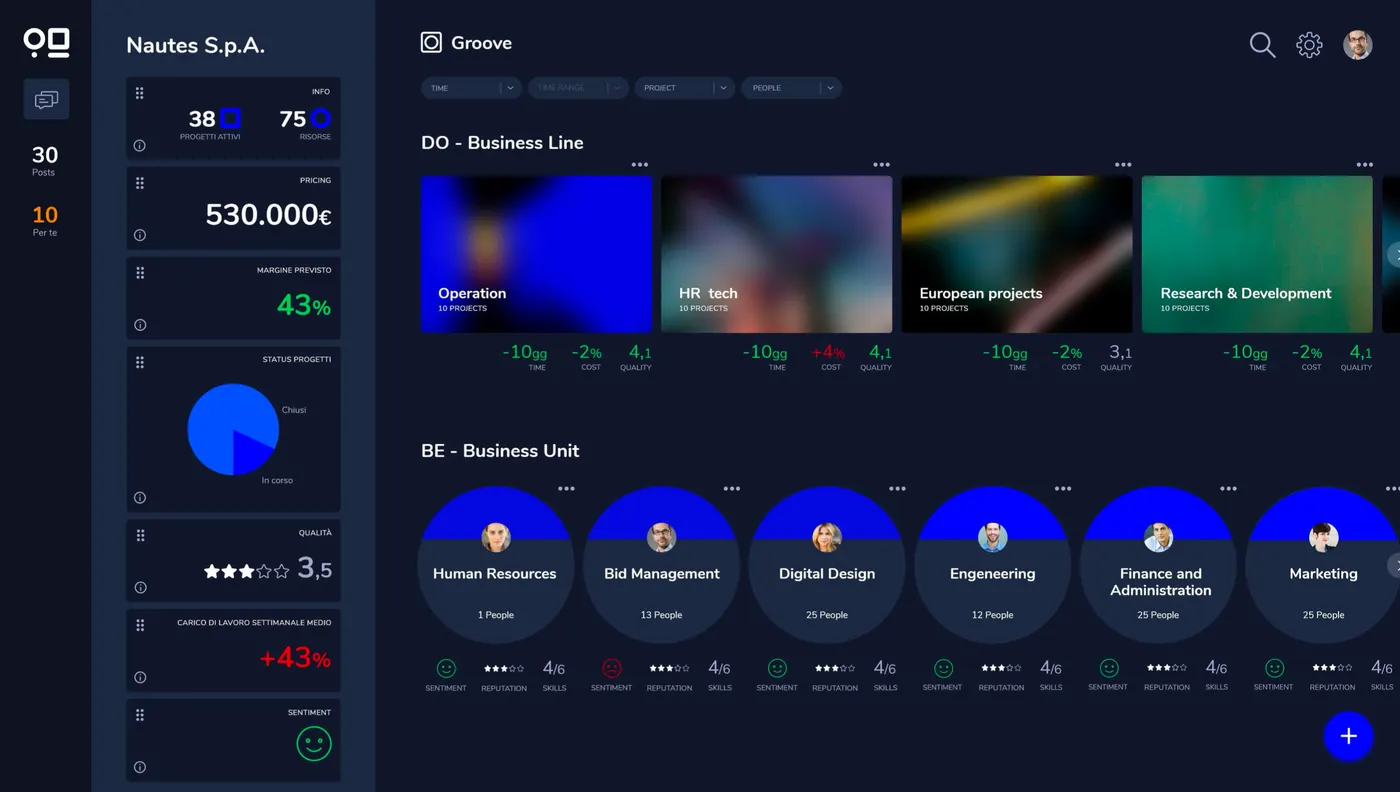
Task: Open the European projects card
Action: 1017,254
